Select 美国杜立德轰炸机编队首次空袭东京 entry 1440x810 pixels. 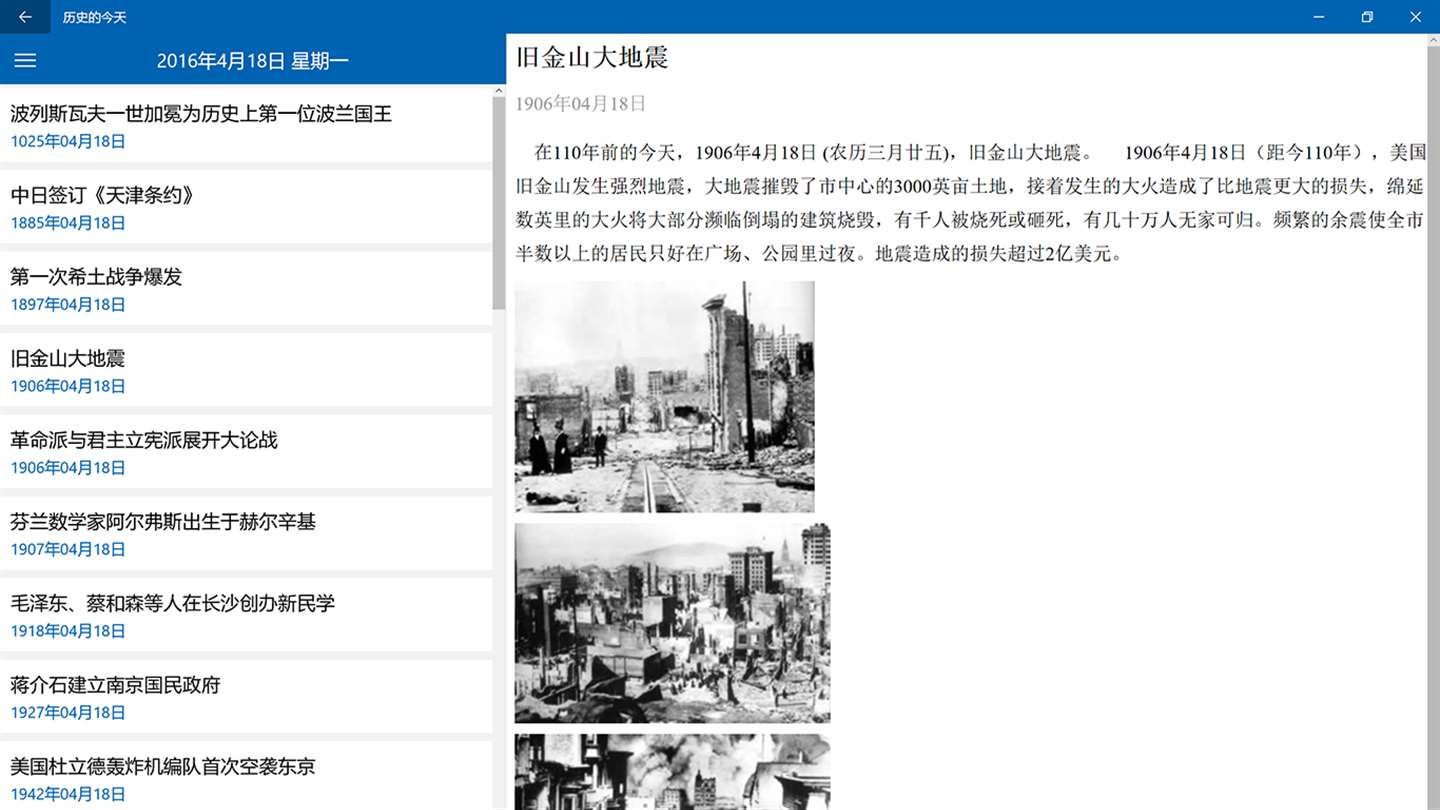pyautogui.click(x=246, y=776)
